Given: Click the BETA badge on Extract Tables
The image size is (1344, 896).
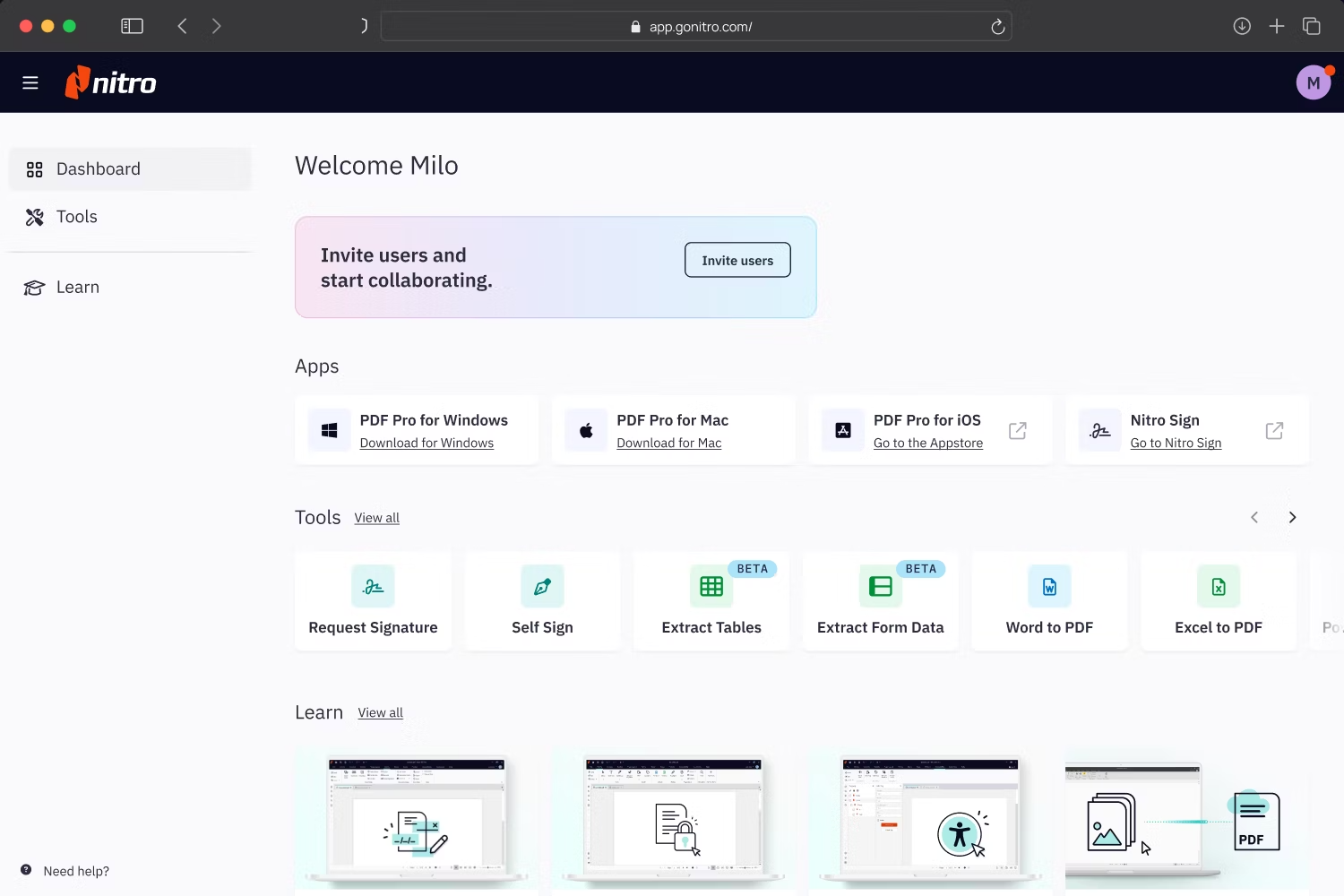Looking at the screenshot, I should (x=753, y=569).
